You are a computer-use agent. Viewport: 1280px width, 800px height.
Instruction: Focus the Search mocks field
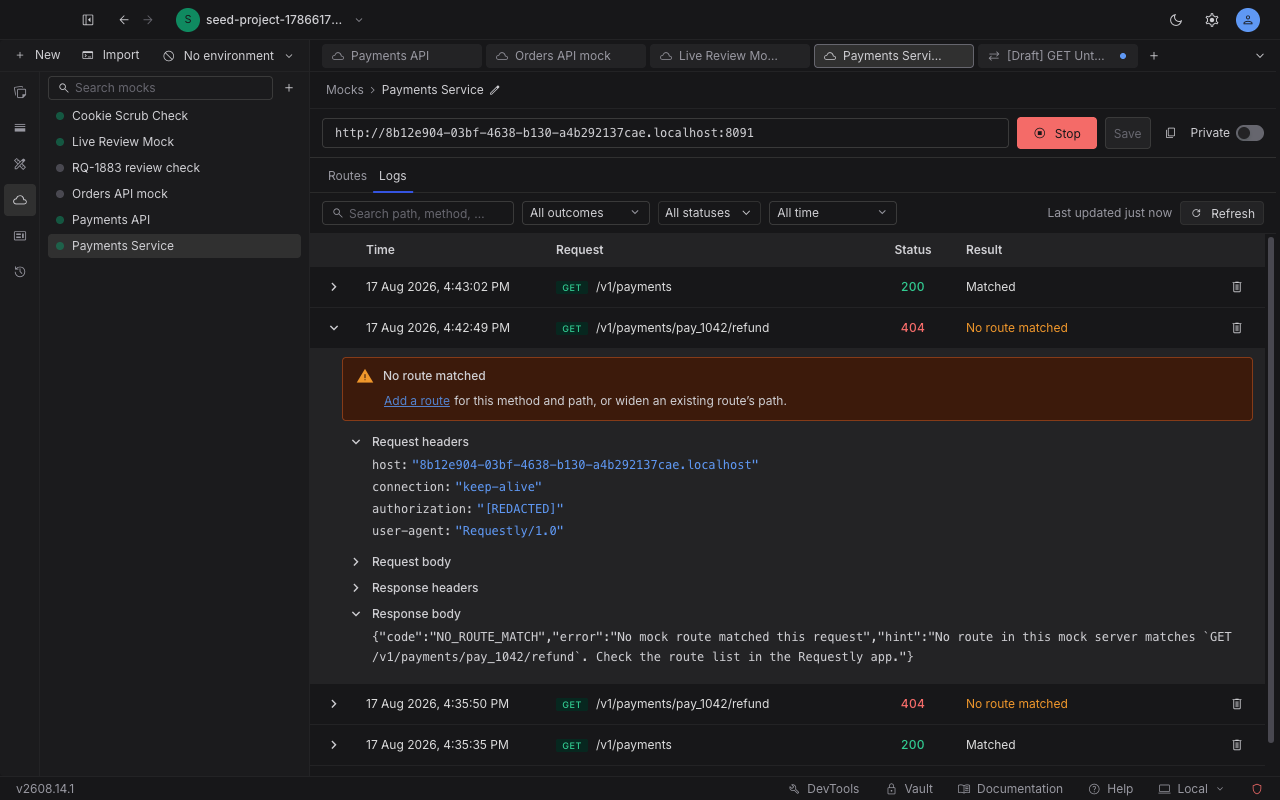pyautogui.click(x=160, y=88)
